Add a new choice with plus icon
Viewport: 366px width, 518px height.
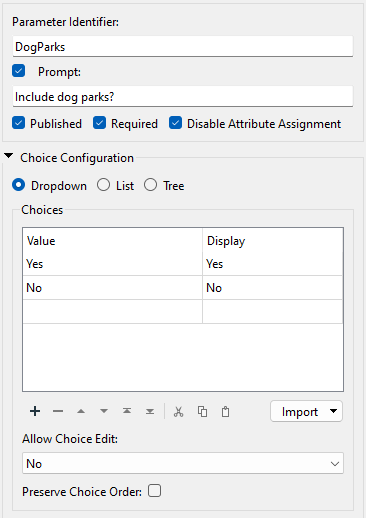click(35, 411)
